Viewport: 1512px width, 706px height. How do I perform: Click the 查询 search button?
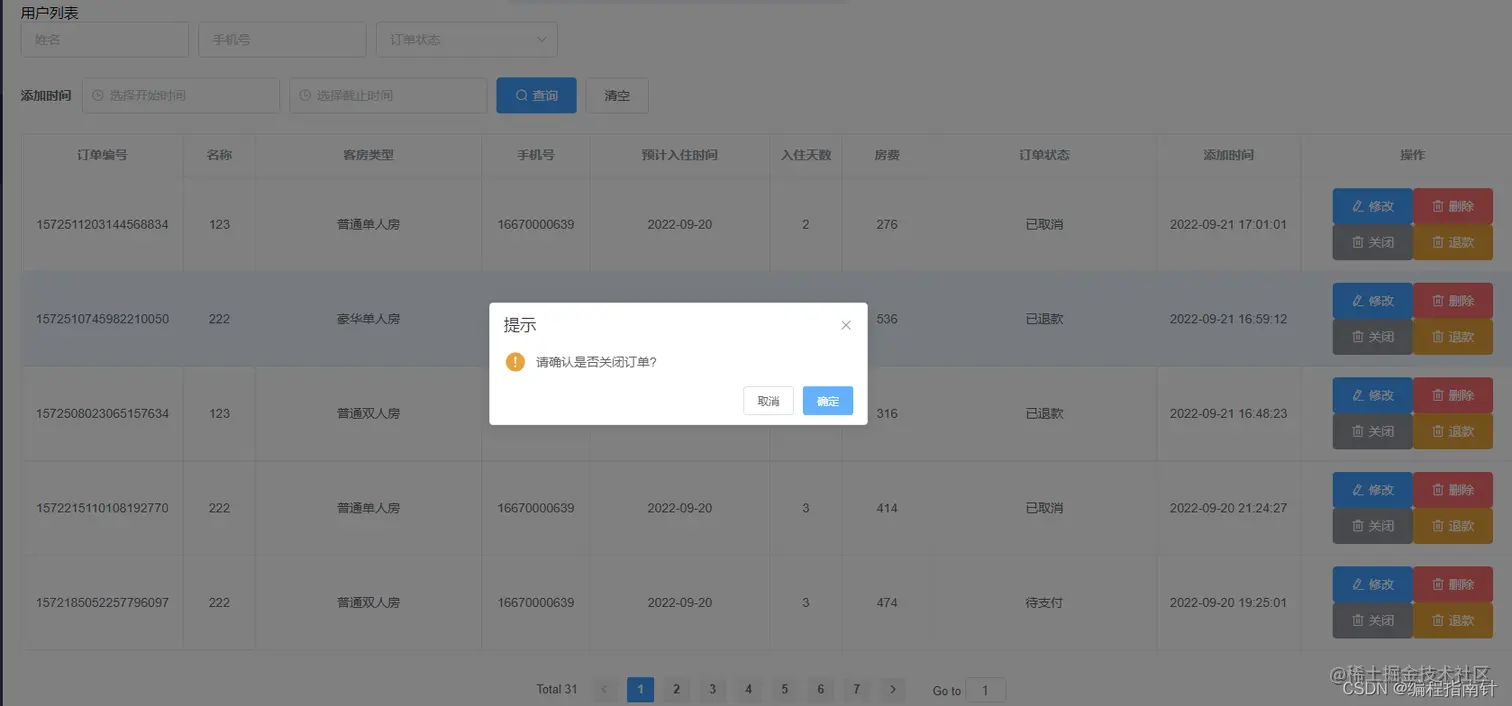click(x=536, y=96)
